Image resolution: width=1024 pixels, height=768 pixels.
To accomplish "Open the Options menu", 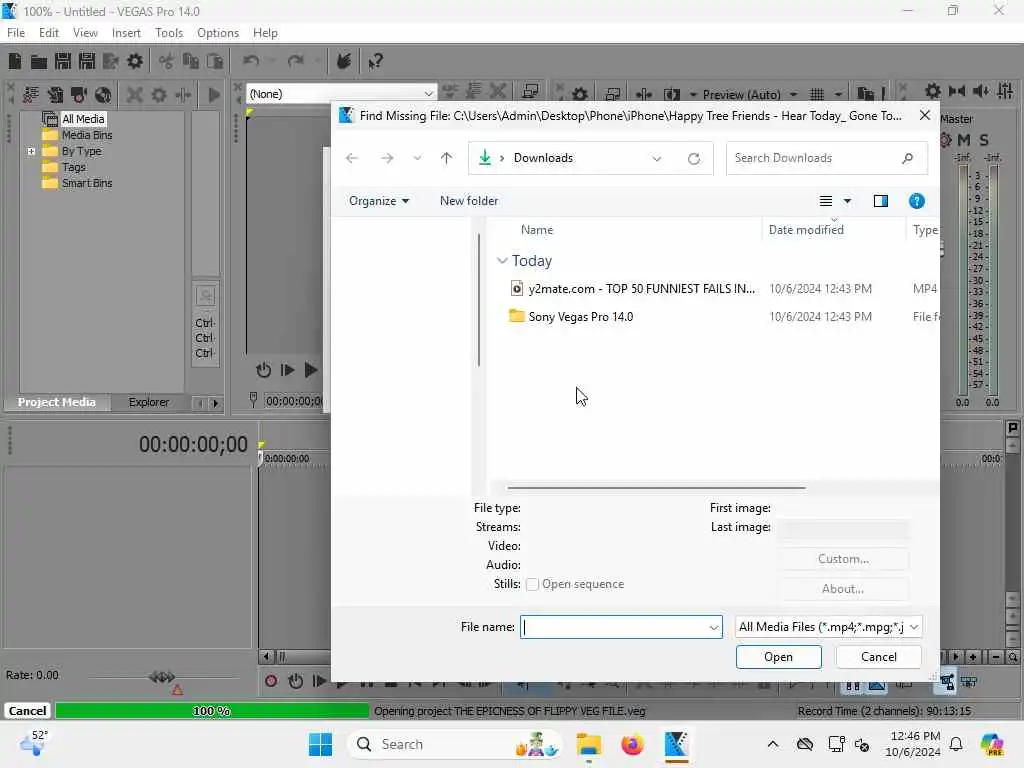I will click(217, 33).
